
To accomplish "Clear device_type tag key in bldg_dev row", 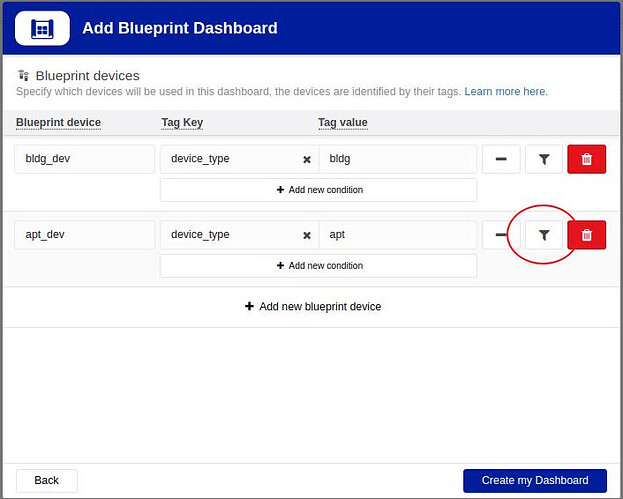I will (x=307, y=159).
